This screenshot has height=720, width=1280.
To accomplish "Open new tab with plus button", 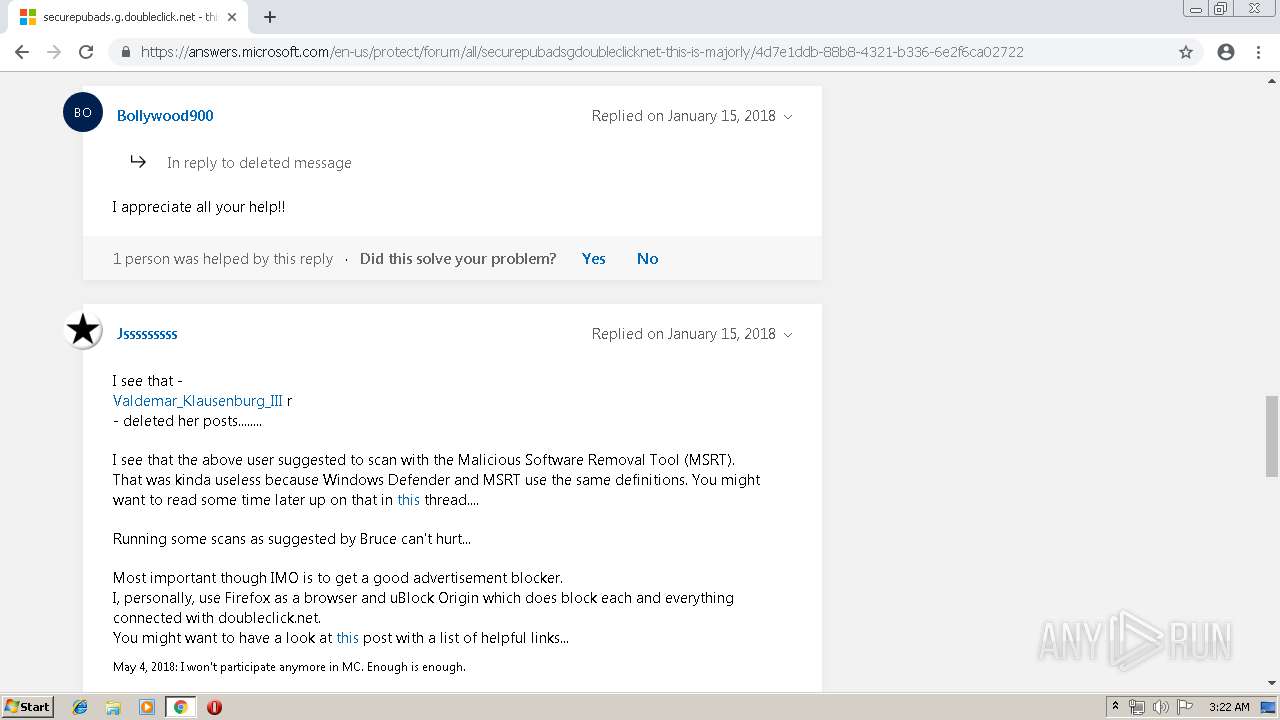I will [270, 17].
